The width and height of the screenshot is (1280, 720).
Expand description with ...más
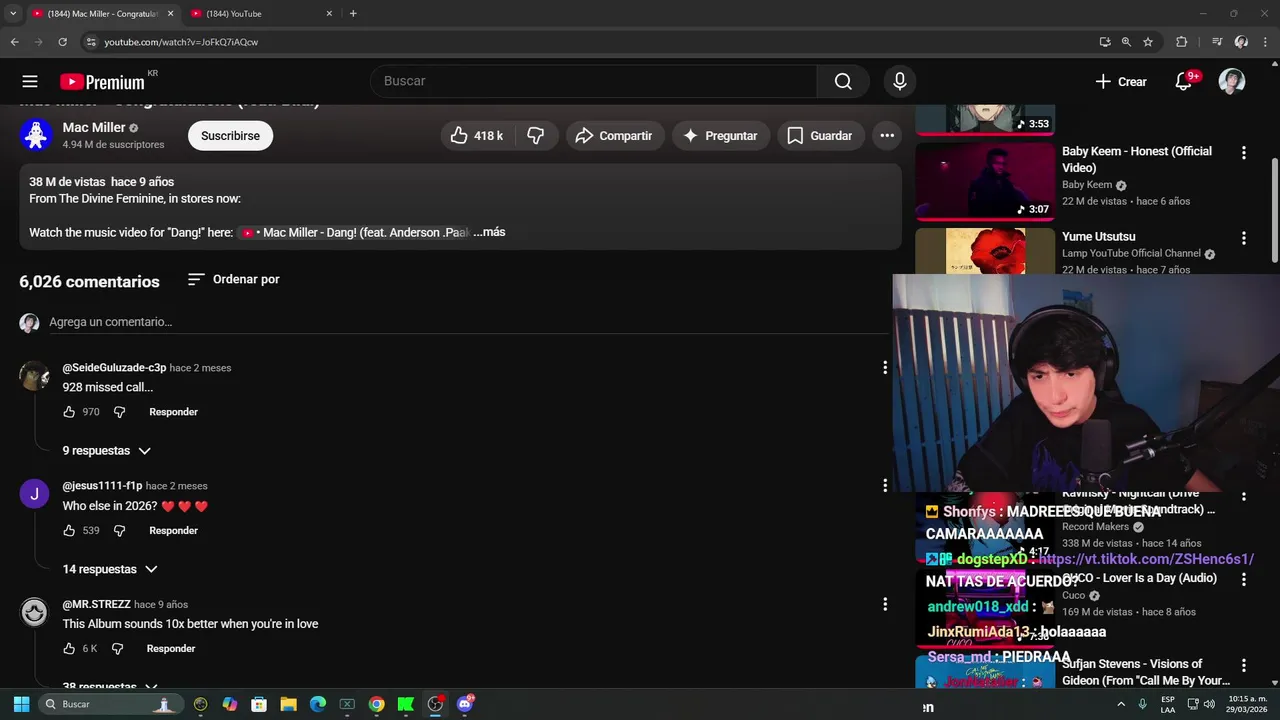point(489,232)
